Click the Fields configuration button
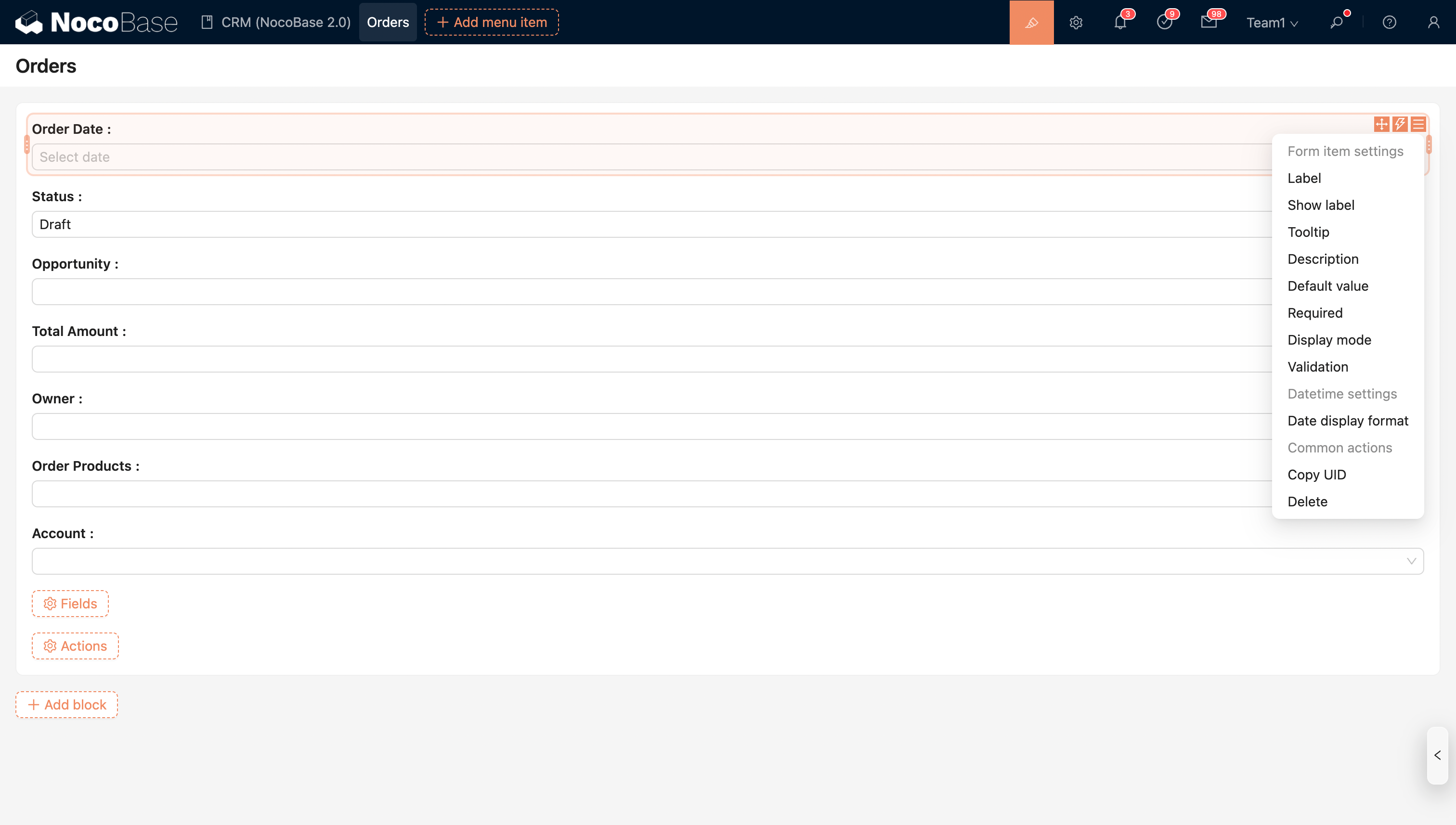Viewport: 1456px width, 825px height. pyautogui.click(x=70, y=604)
